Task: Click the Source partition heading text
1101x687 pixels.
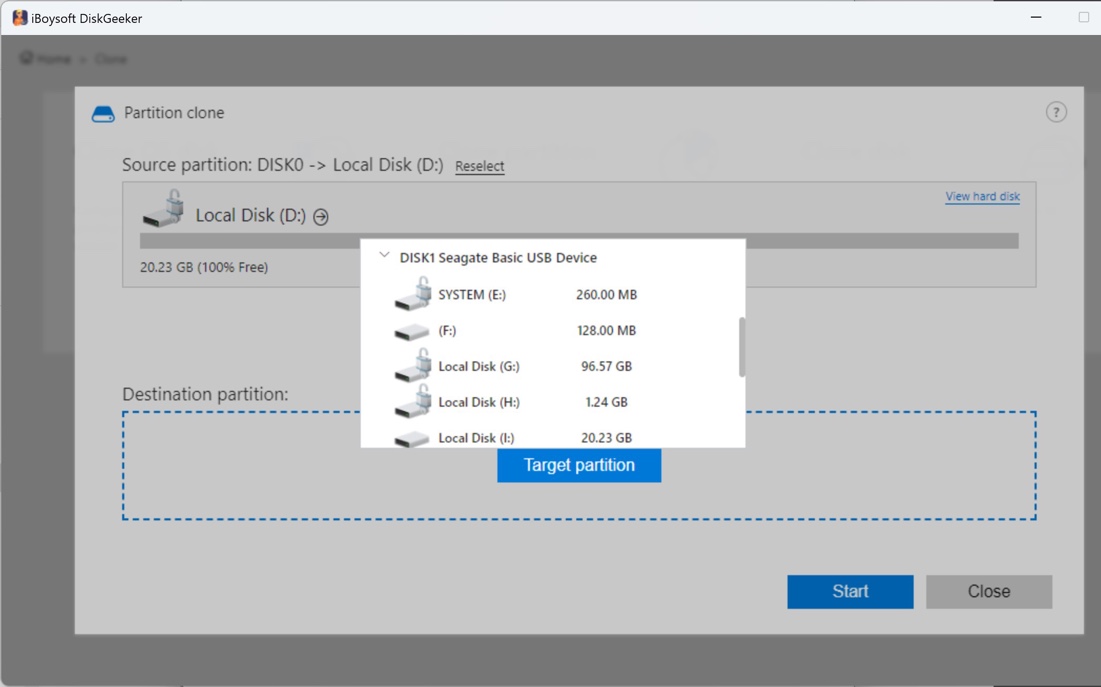Action: pyautogui.click(x=283, y=165)
